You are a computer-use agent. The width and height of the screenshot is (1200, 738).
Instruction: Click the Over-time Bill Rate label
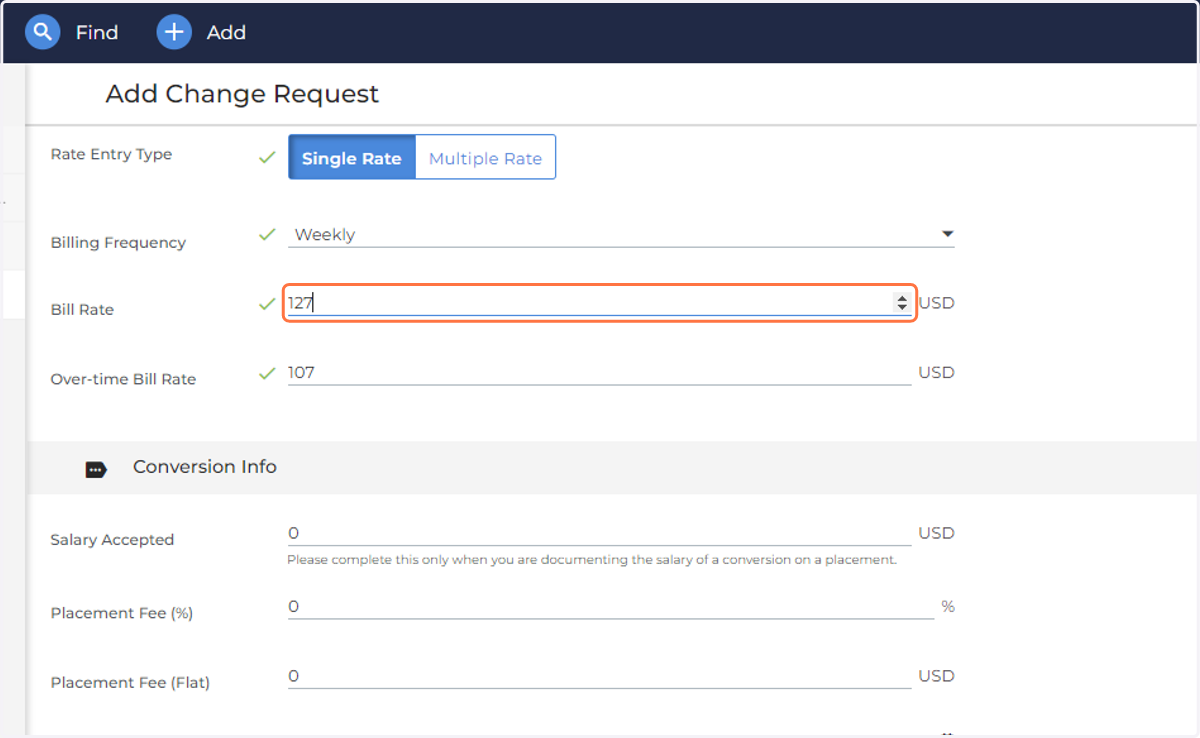[x=123, y=379]
